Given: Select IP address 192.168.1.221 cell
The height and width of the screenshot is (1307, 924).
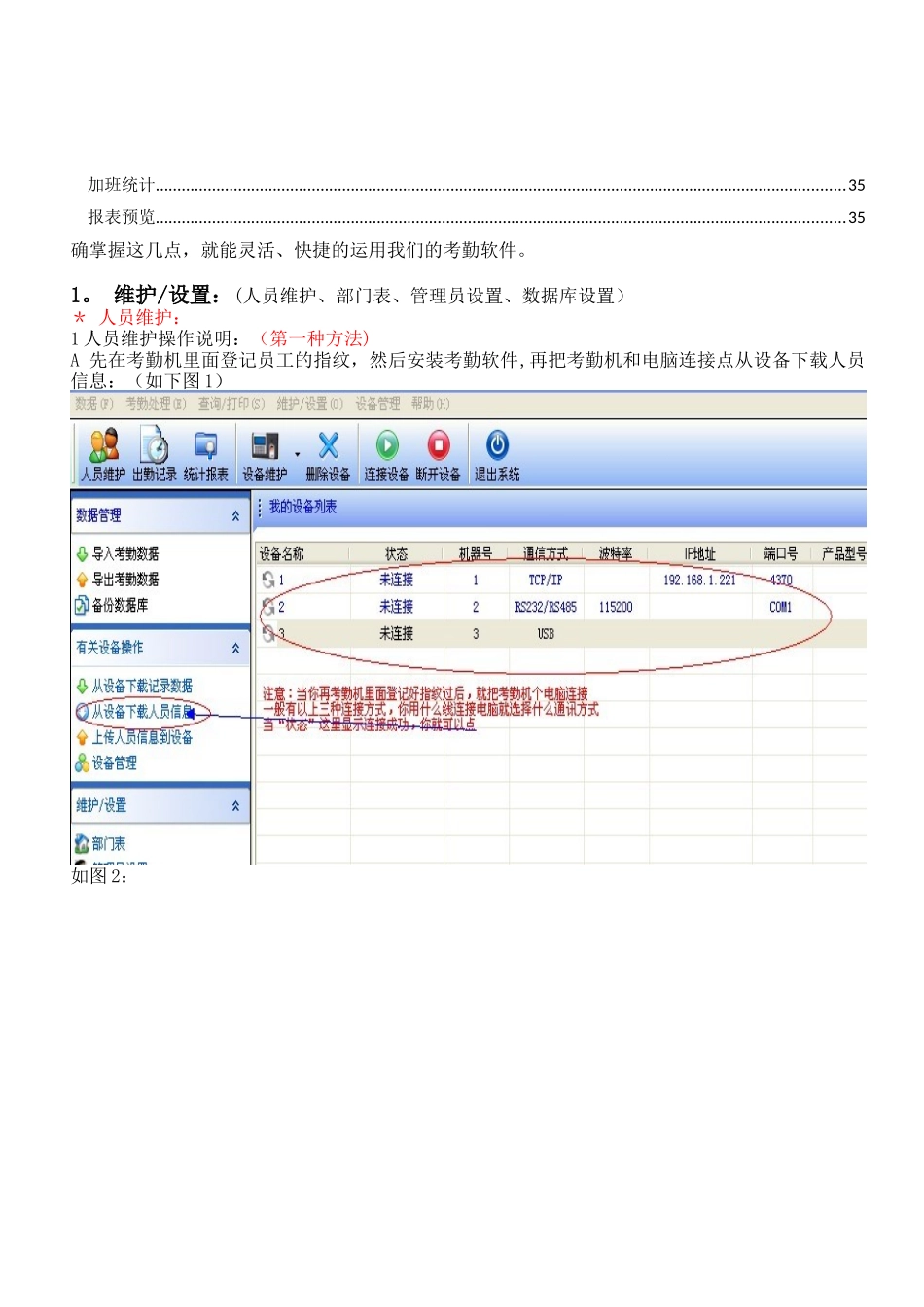Looking at the screenshot, I should (x=700, y=581).
